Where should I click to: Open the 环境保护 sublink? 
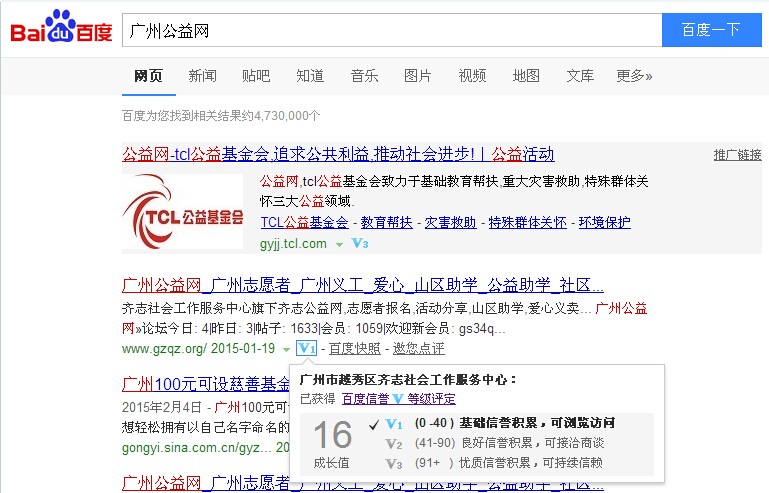coord(605,222)
